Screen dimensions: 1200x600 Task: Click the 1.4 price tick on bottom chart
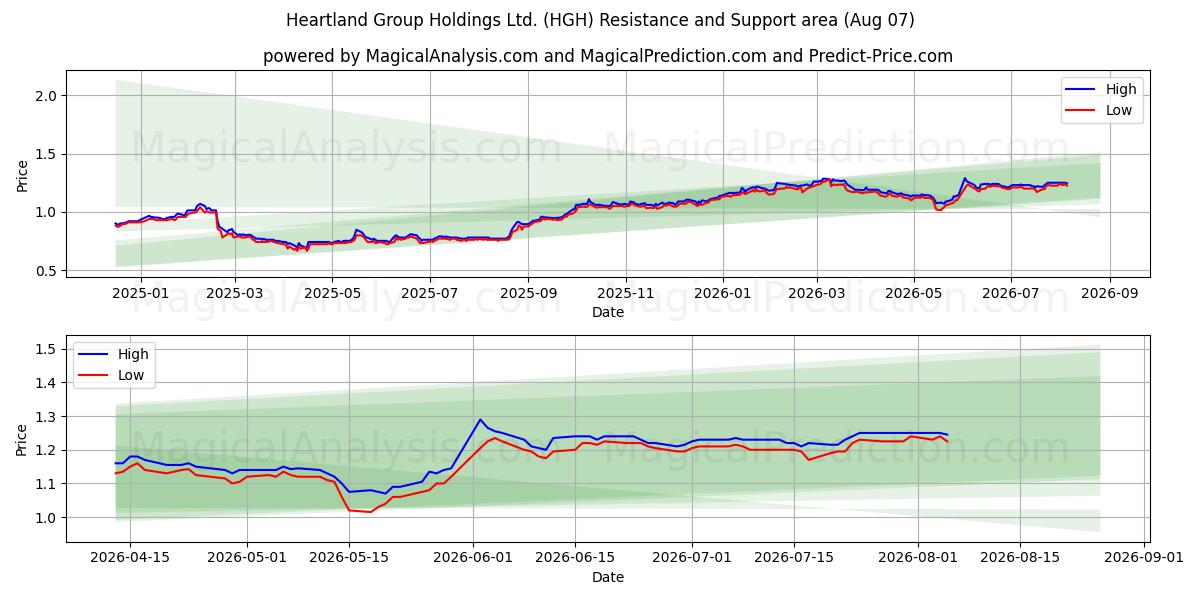coord(48,383)
